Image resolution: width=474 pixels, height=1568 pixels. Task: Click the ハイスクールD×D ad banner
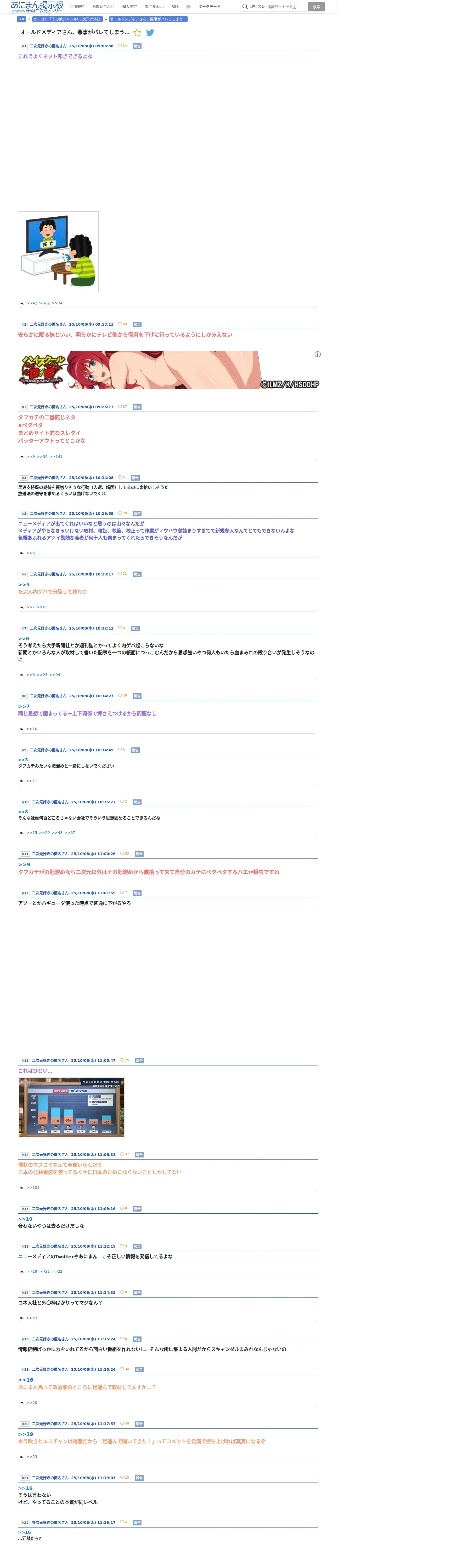(169, 370)
